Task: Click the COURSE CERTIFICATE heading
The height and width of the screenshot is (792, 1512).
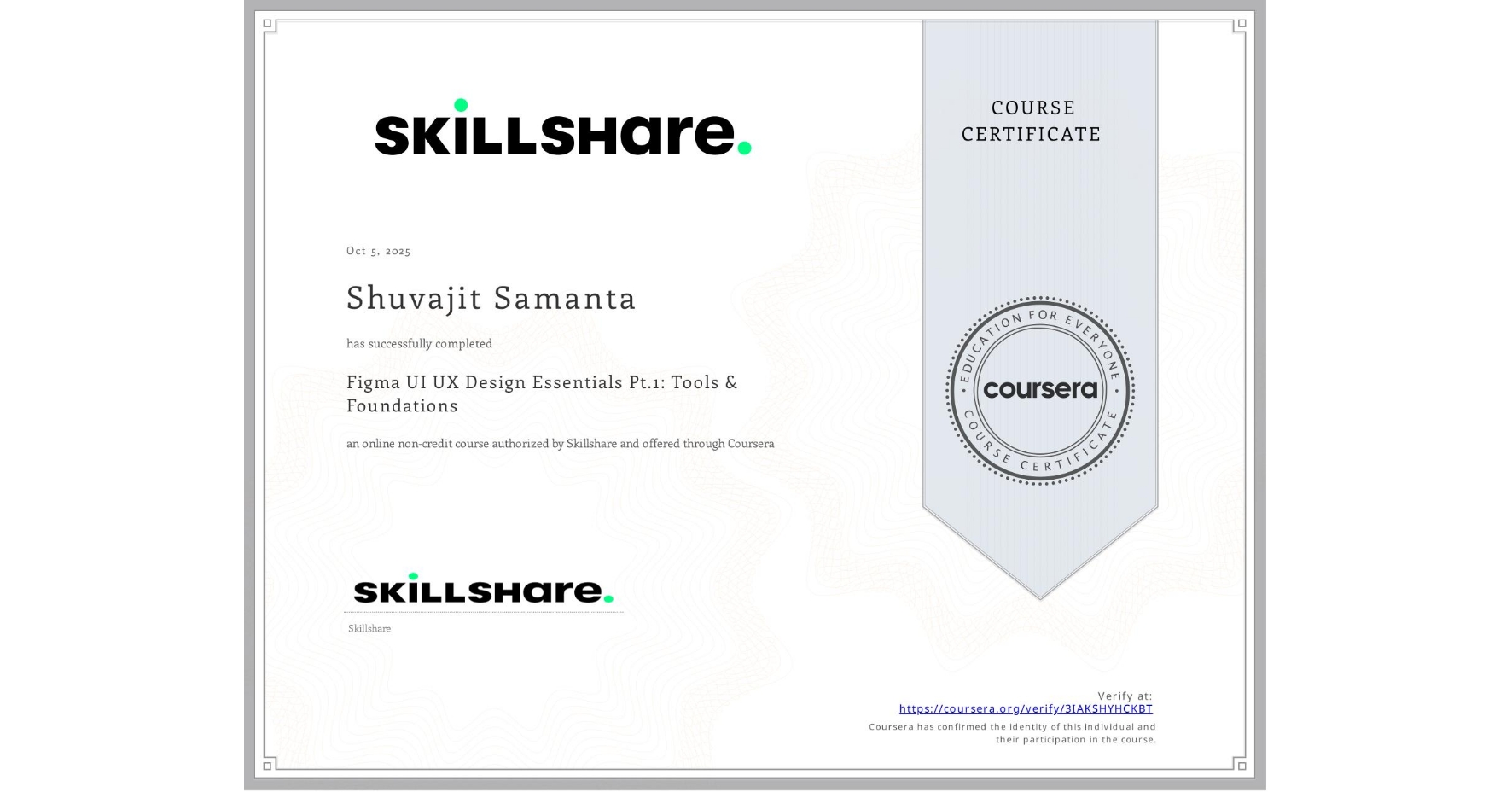Action: coord(1030,121)
